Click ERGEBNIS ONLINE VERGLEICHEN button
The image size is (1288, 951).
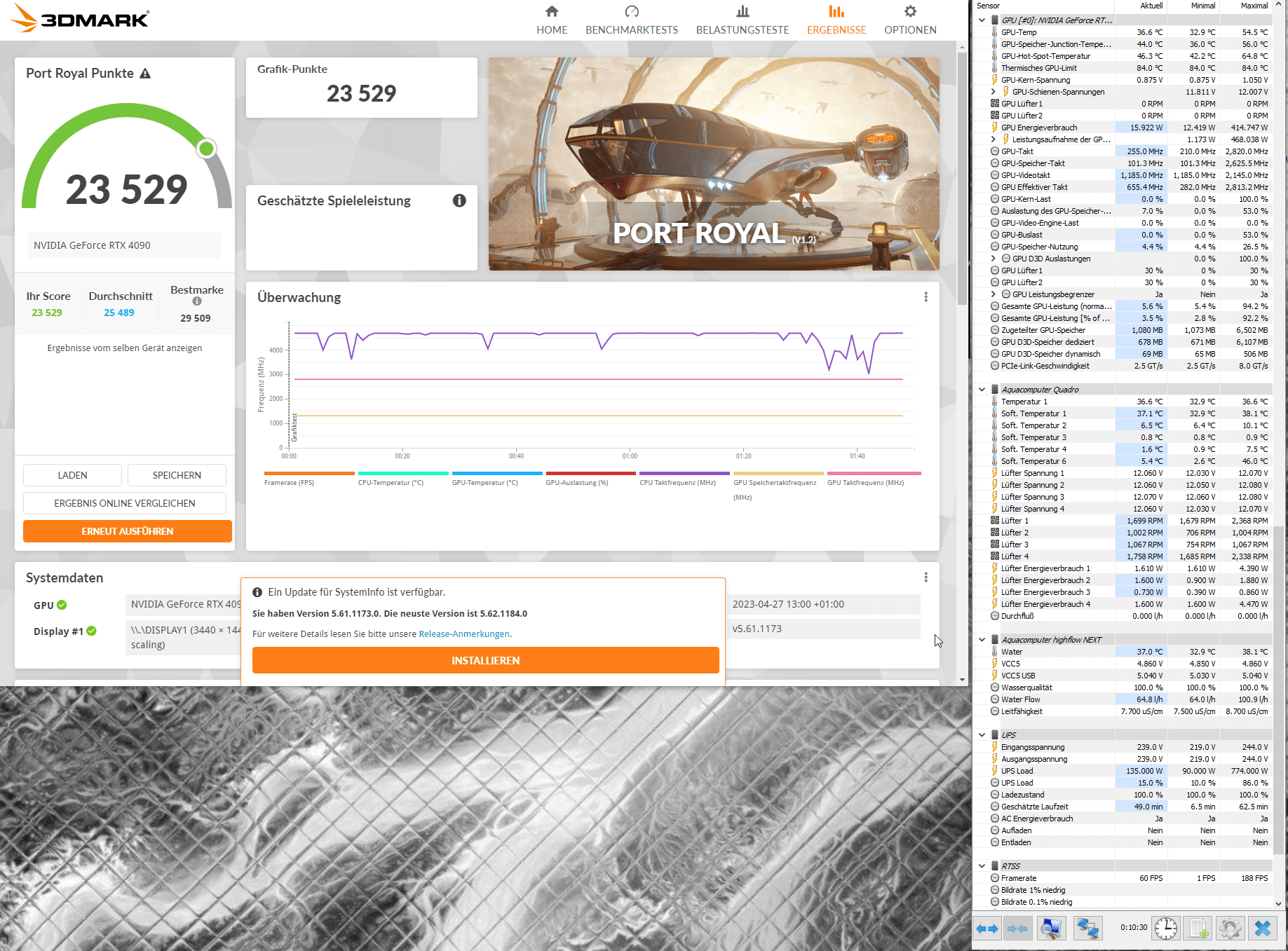coord(125,503)
